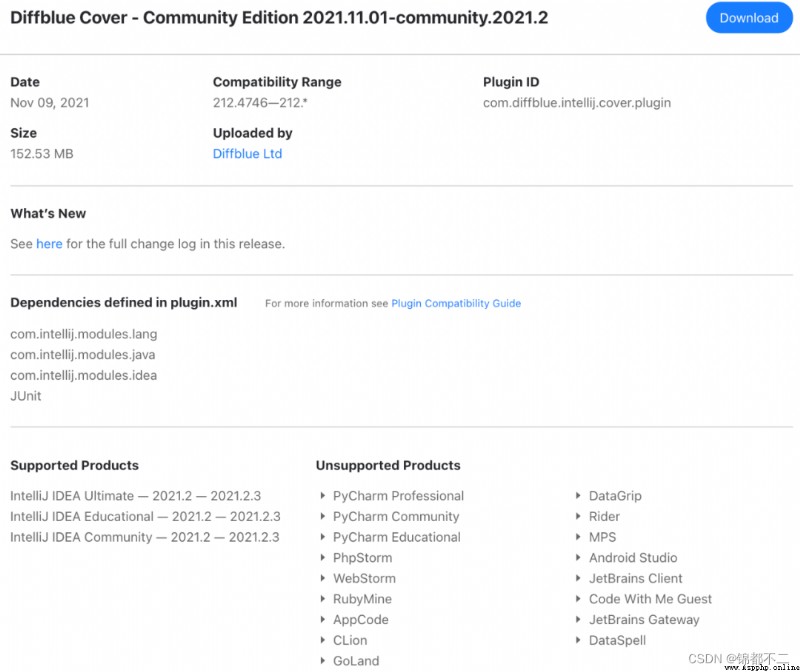Expand the JetBrains Gateway entry

[637, 619]
